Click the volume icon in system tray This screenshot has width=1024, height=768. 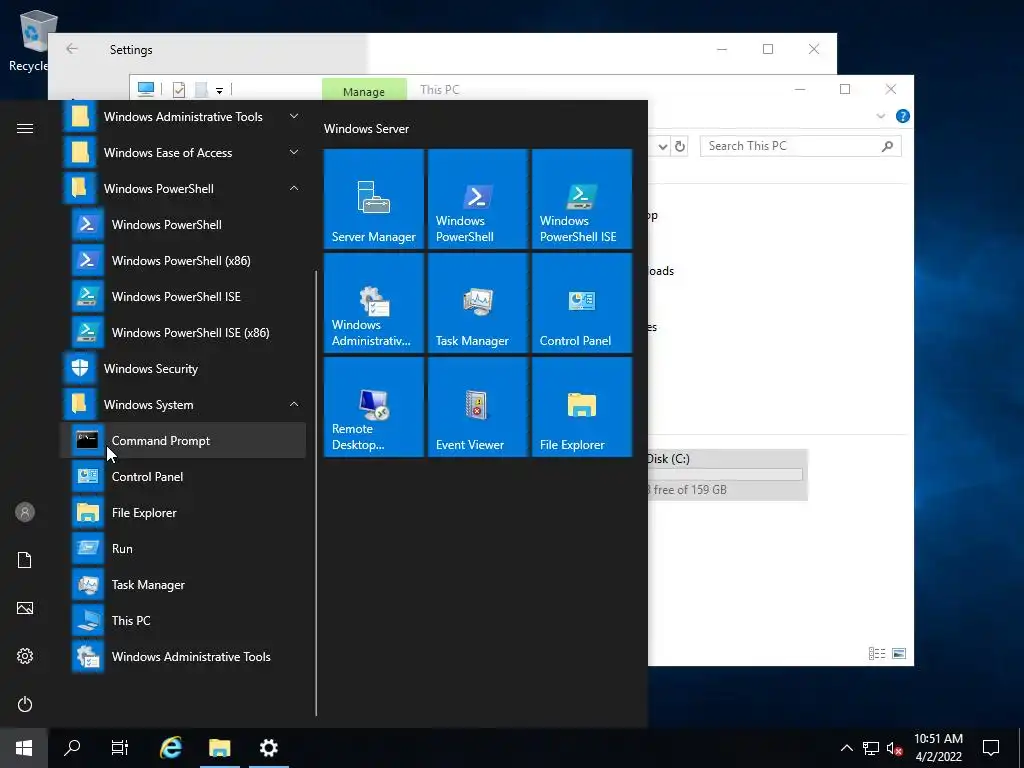tap(894, 748)
